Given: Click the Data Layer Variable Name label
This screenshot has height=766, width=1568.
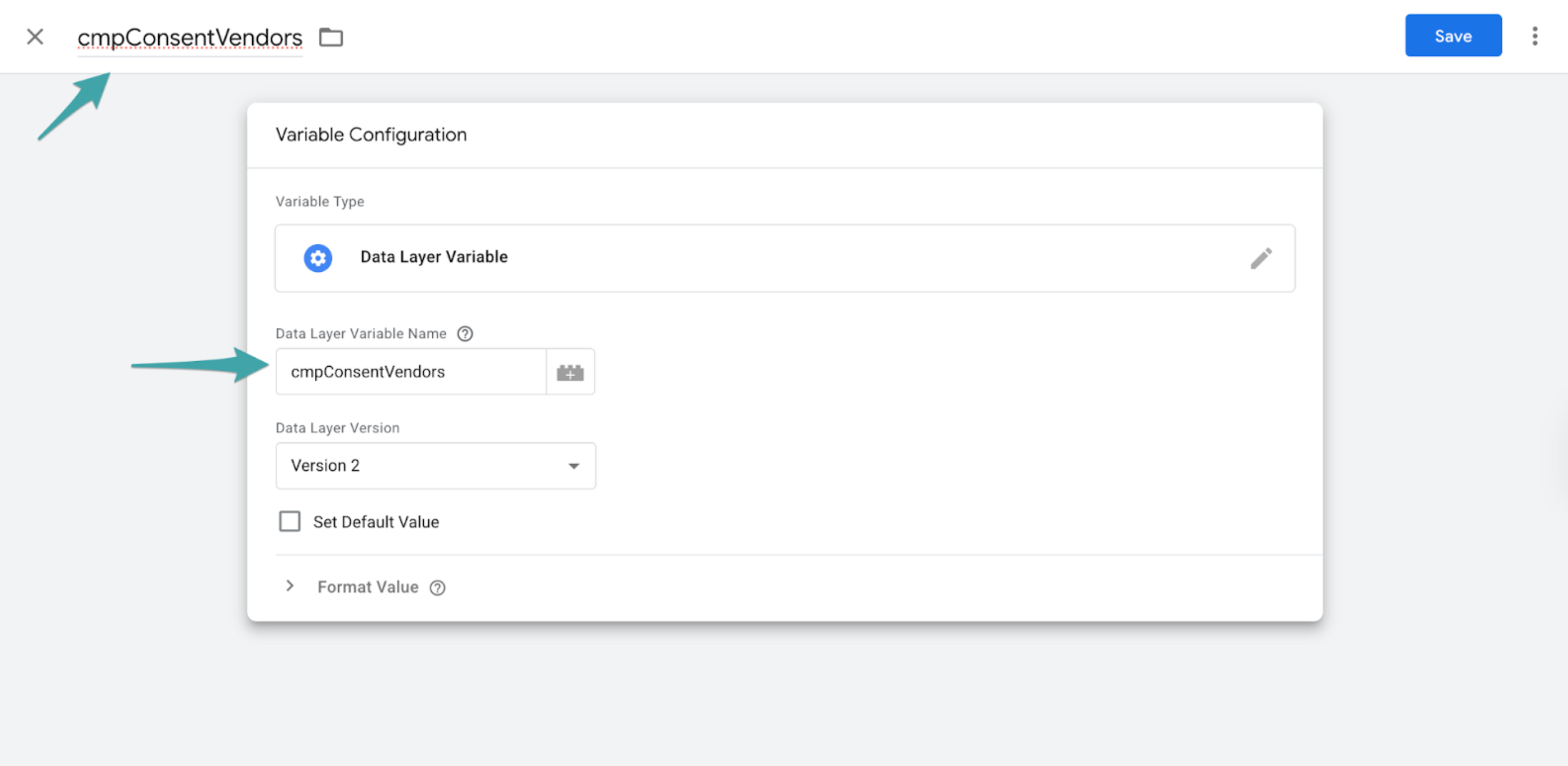Looking at the screenshot, I should click(360, 333).
